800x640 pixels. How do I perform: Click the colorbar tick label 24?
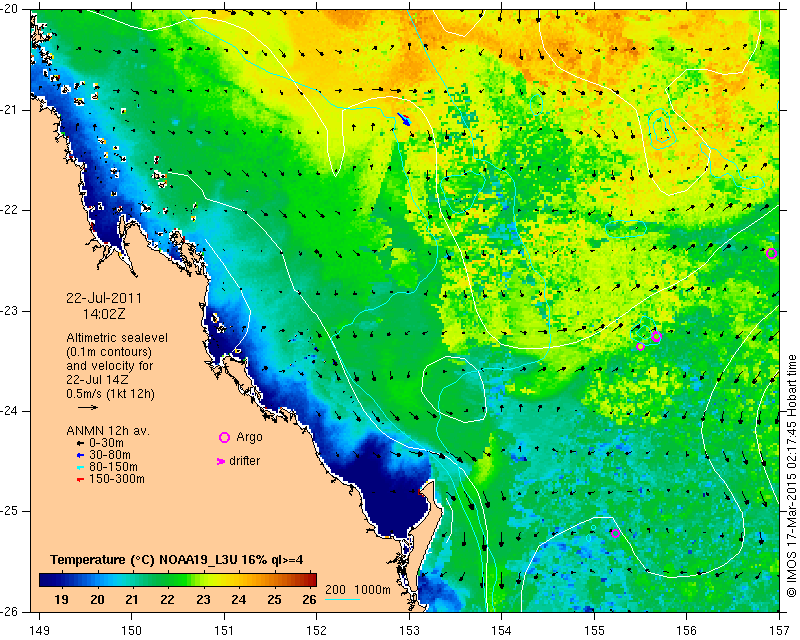[238, 599]
